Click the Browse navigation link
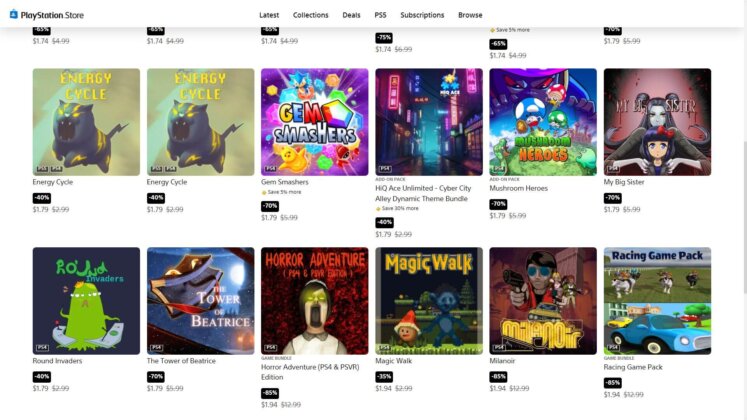 pyautogui.click(x=470, y=15)
